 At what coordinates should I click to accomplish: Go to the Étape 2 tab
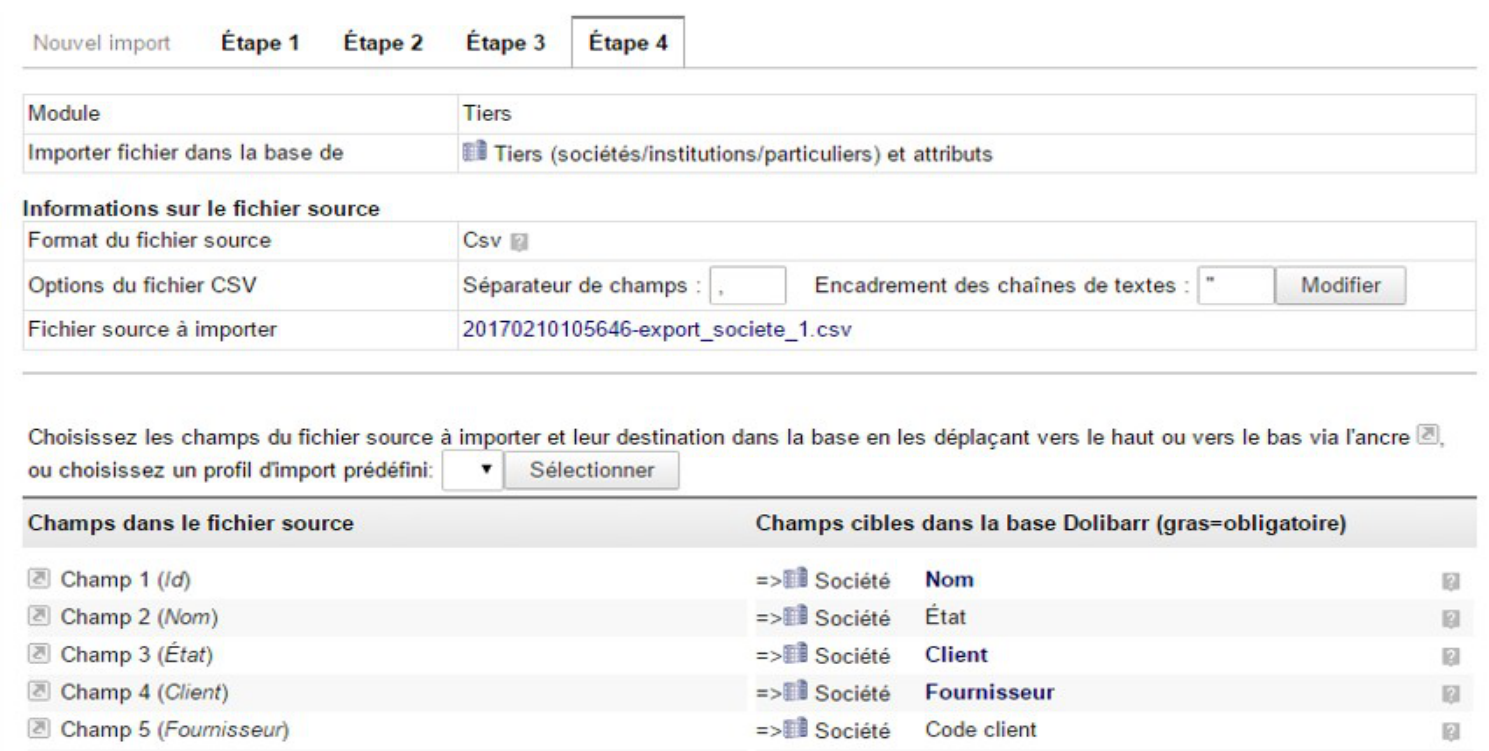click(383, 45)
